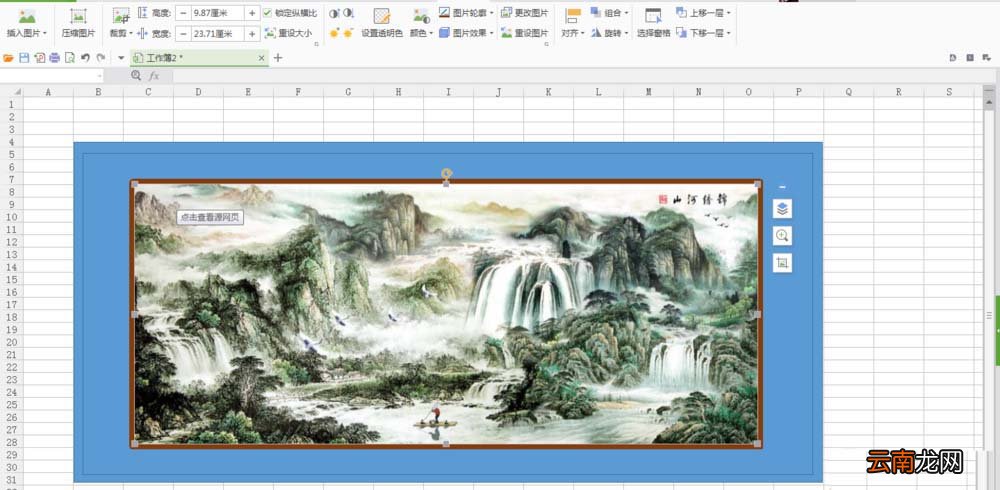Click 重设图片 reset picture
1000x490 pixels.
point(524,33)
